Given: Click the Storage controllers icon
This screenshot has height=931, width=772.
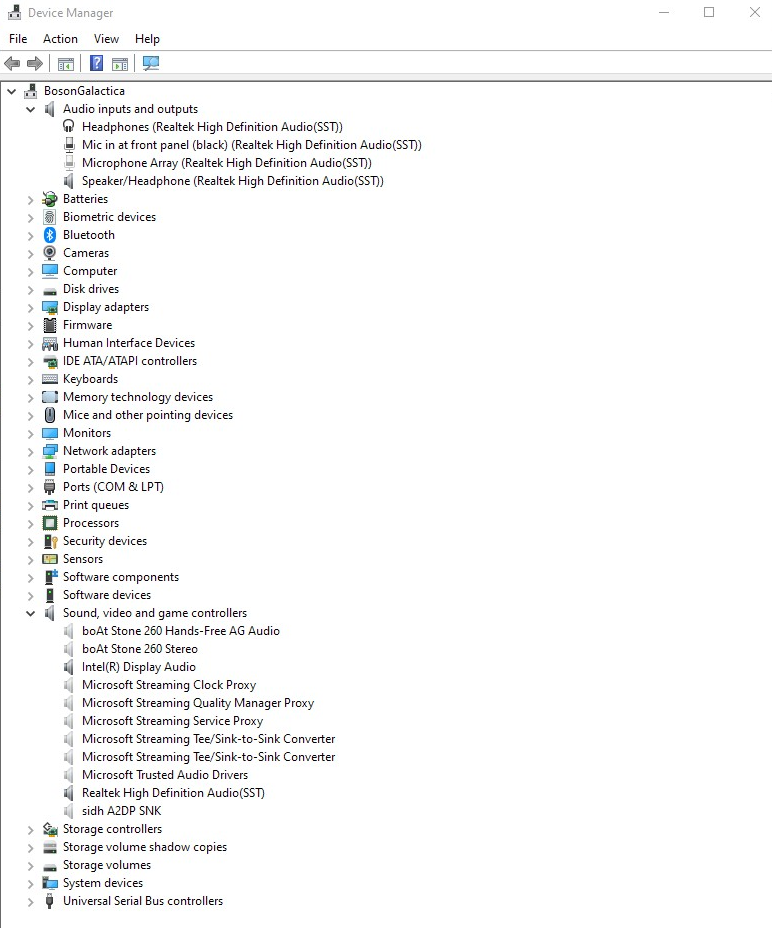Looking at the screenshot, I should tap(50, 829).
